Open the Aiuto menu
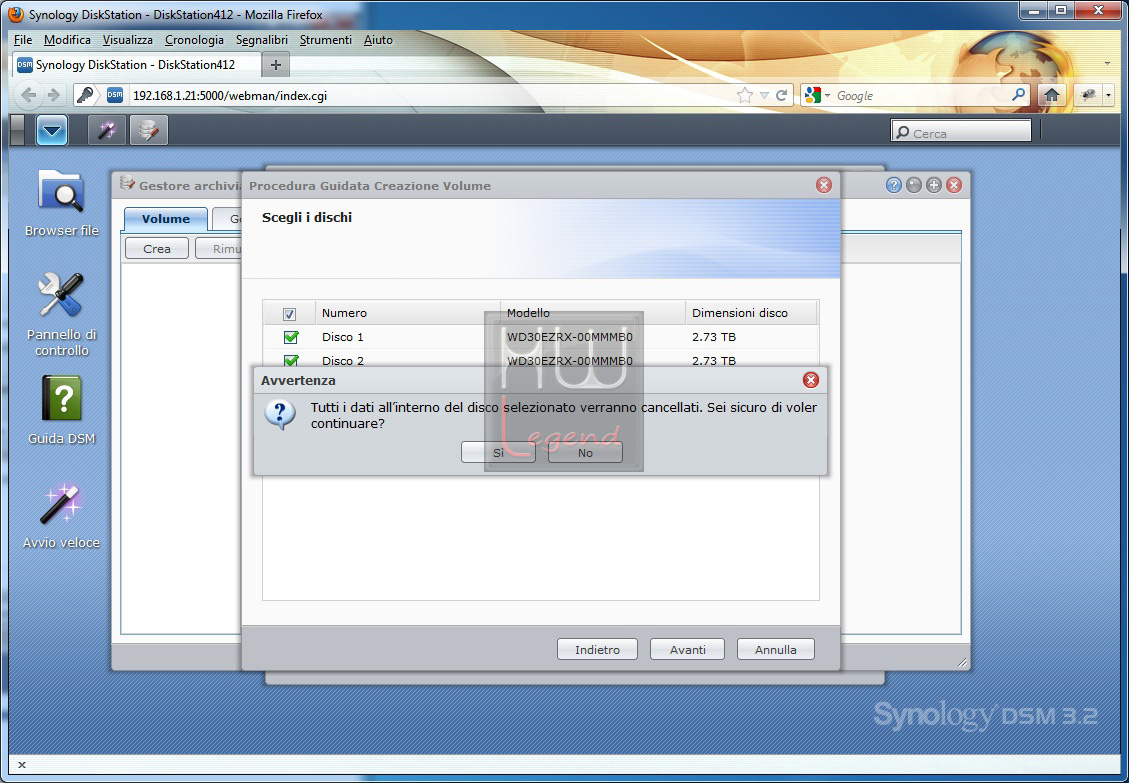The width and height of the screenshot is (1129, 783). [x=378, y=40]
